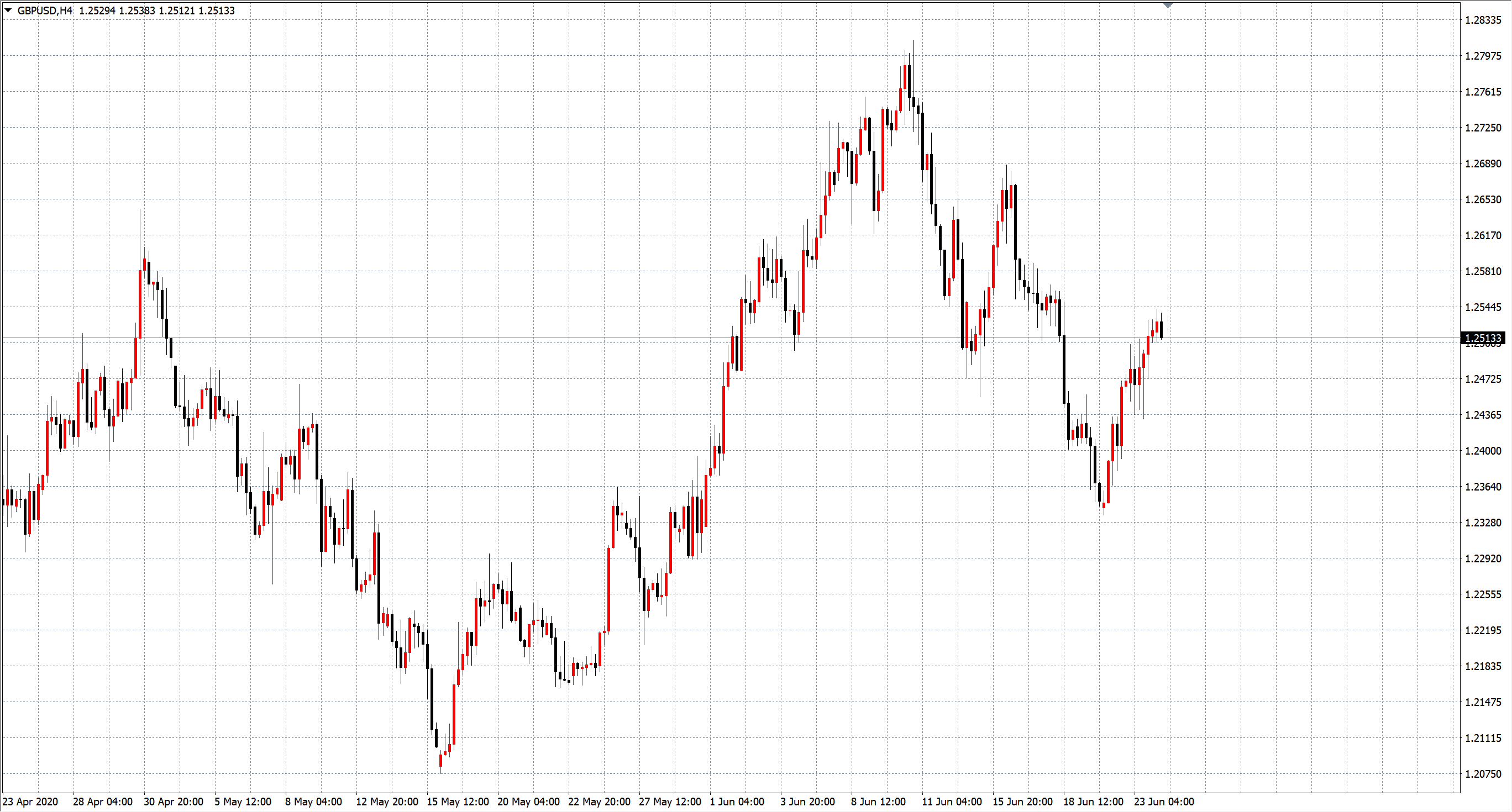Click the 1.24365 price axis label

[x=1483, y=415]
